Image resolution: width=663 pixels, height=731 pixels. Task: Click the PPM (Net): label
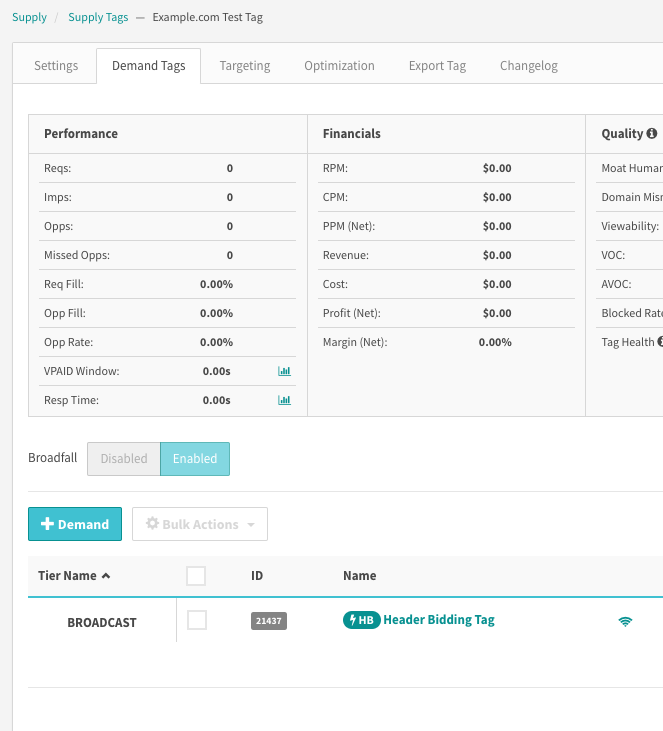click(x=349, y=226)
